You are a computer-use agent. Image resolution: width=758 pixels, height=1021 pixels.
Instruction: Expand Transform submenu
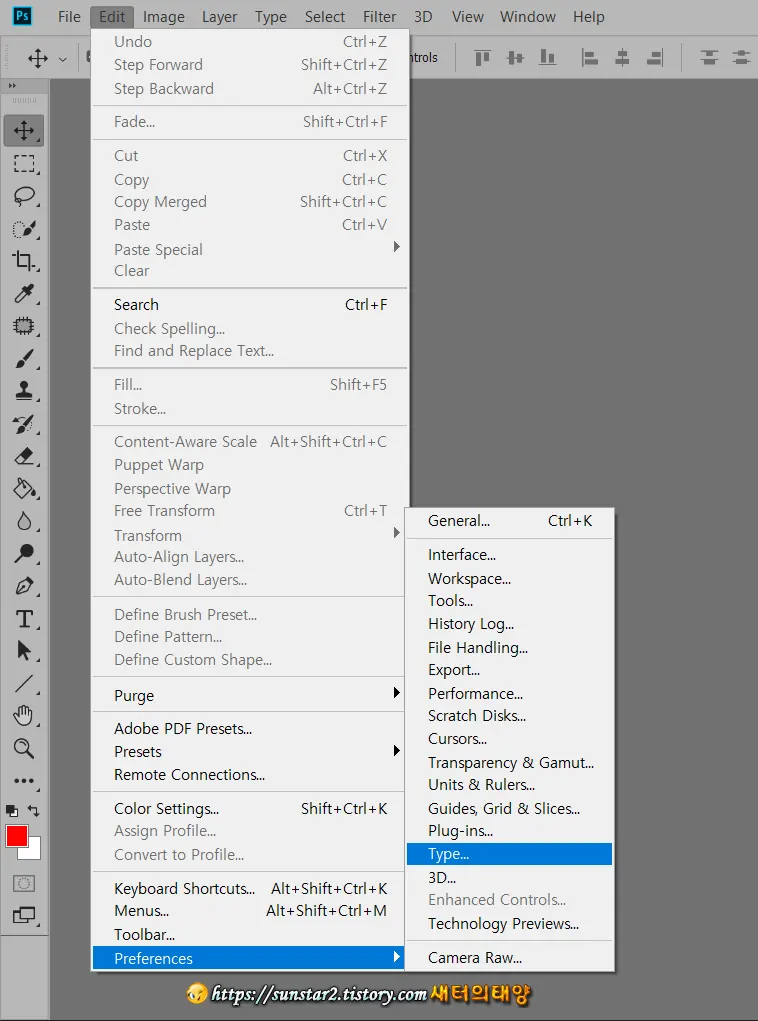pos(251,535)
